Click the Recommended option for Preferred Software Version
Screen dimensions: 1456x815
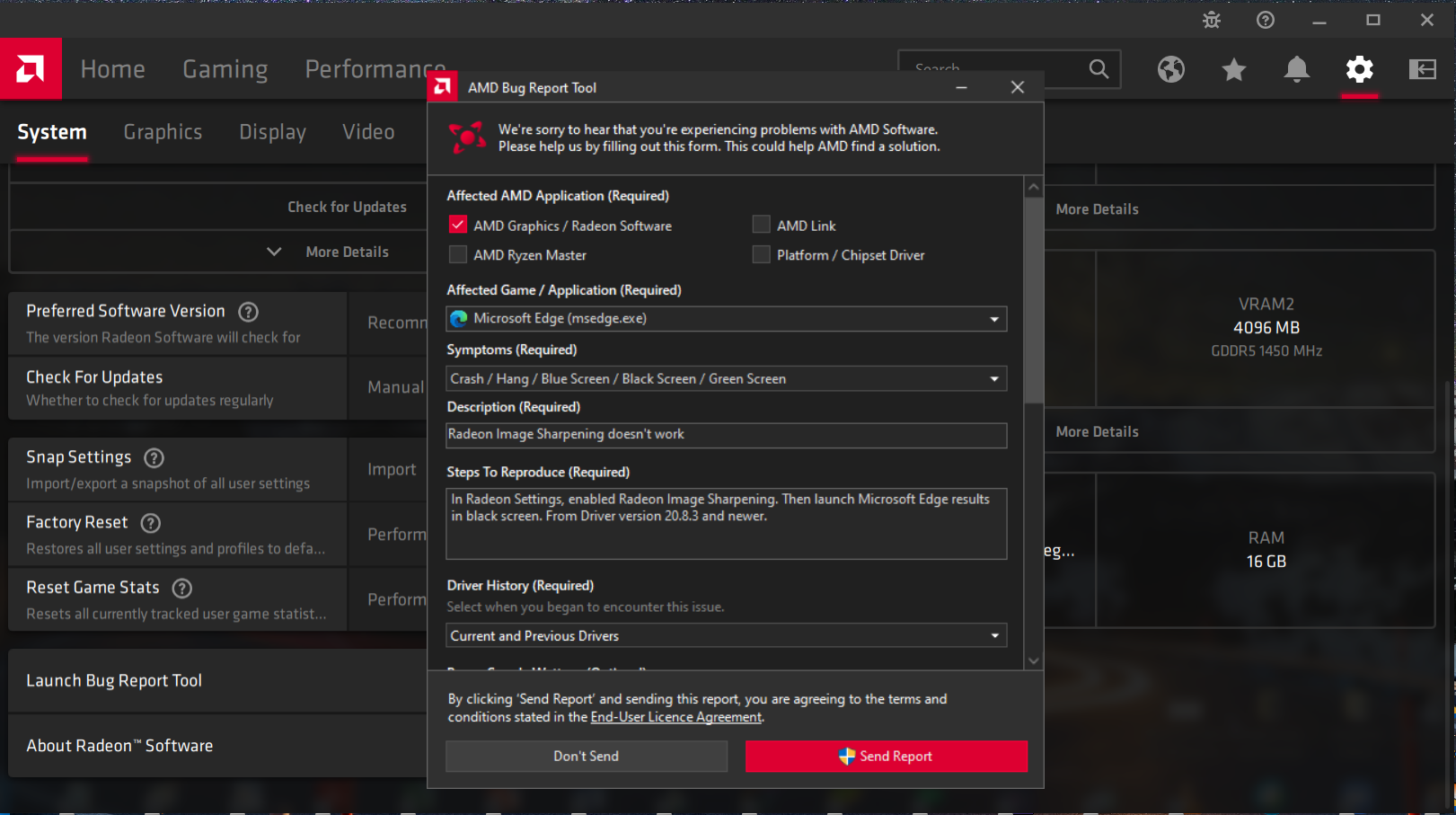tap(397, 323)
